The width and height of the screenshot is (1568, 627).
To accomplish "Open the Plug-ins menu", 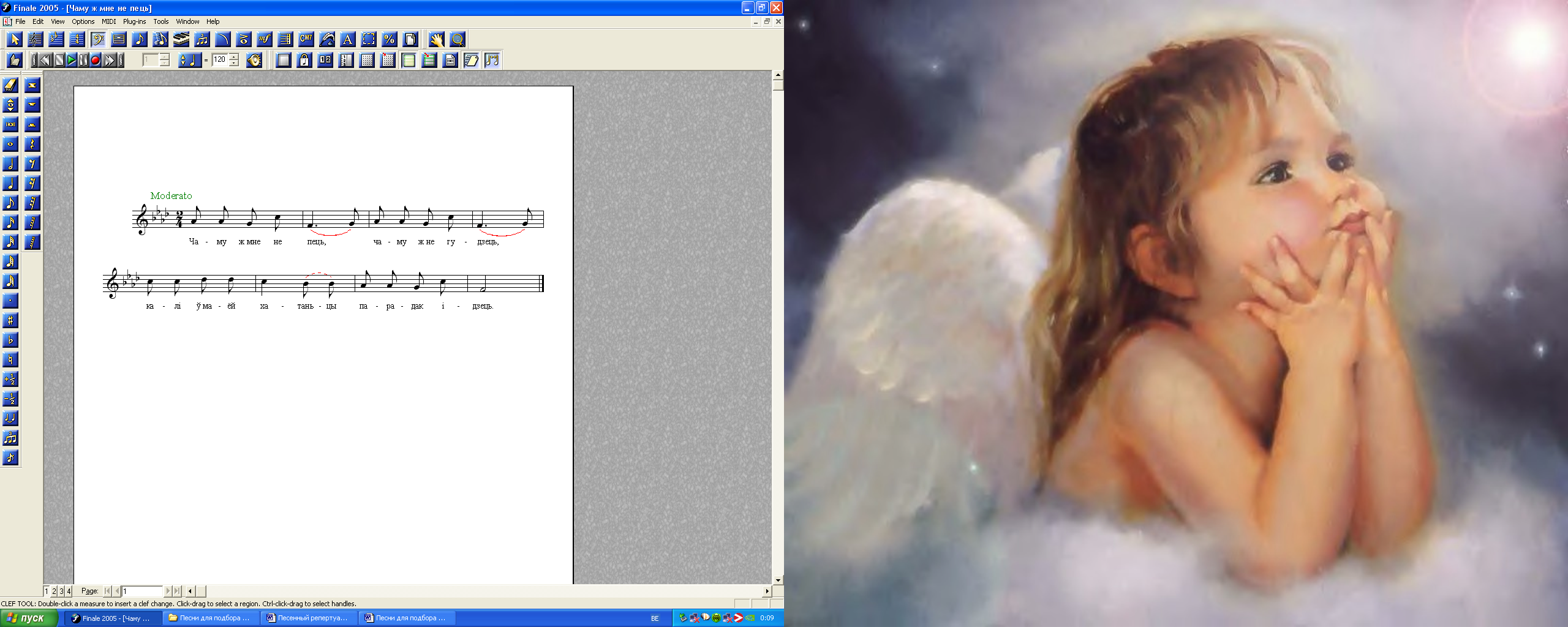I will click(135, 21).
